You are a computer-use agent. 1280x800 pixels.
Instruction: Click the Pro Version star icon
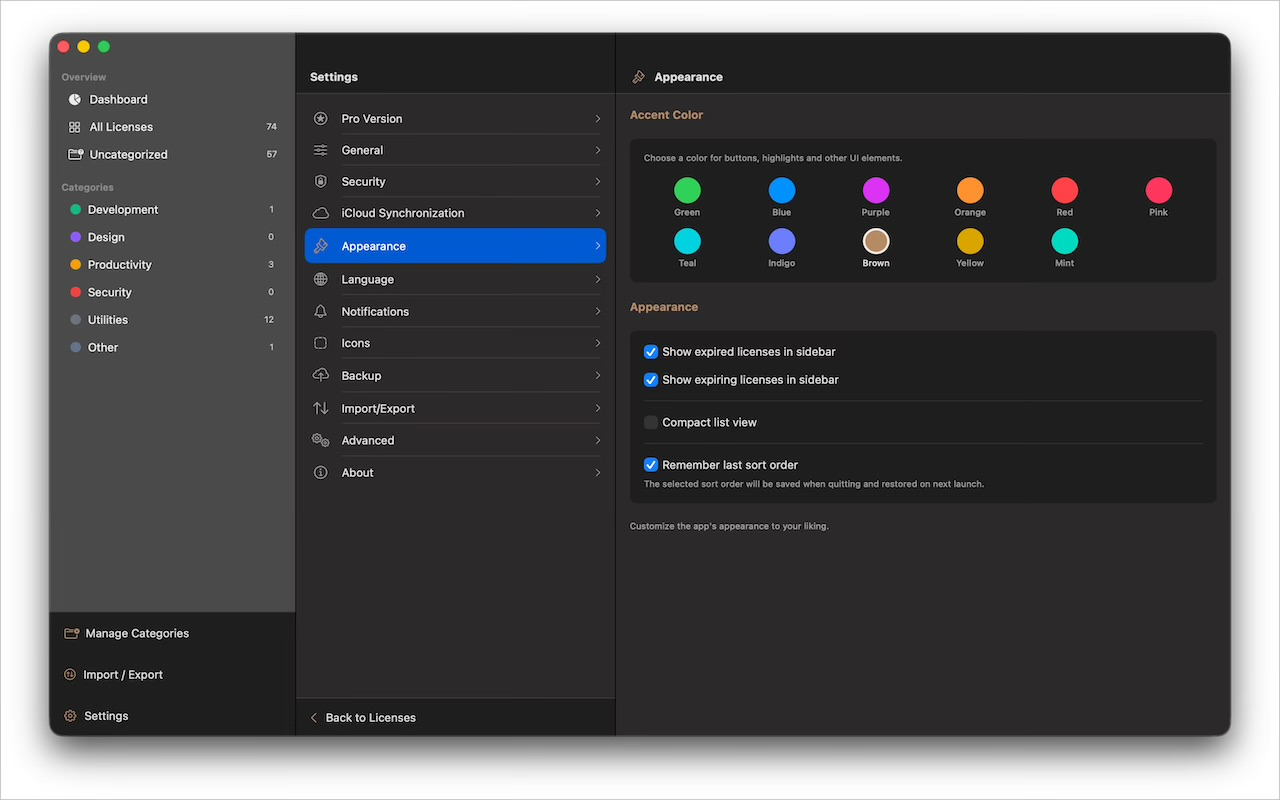click(x=320, y=118)
